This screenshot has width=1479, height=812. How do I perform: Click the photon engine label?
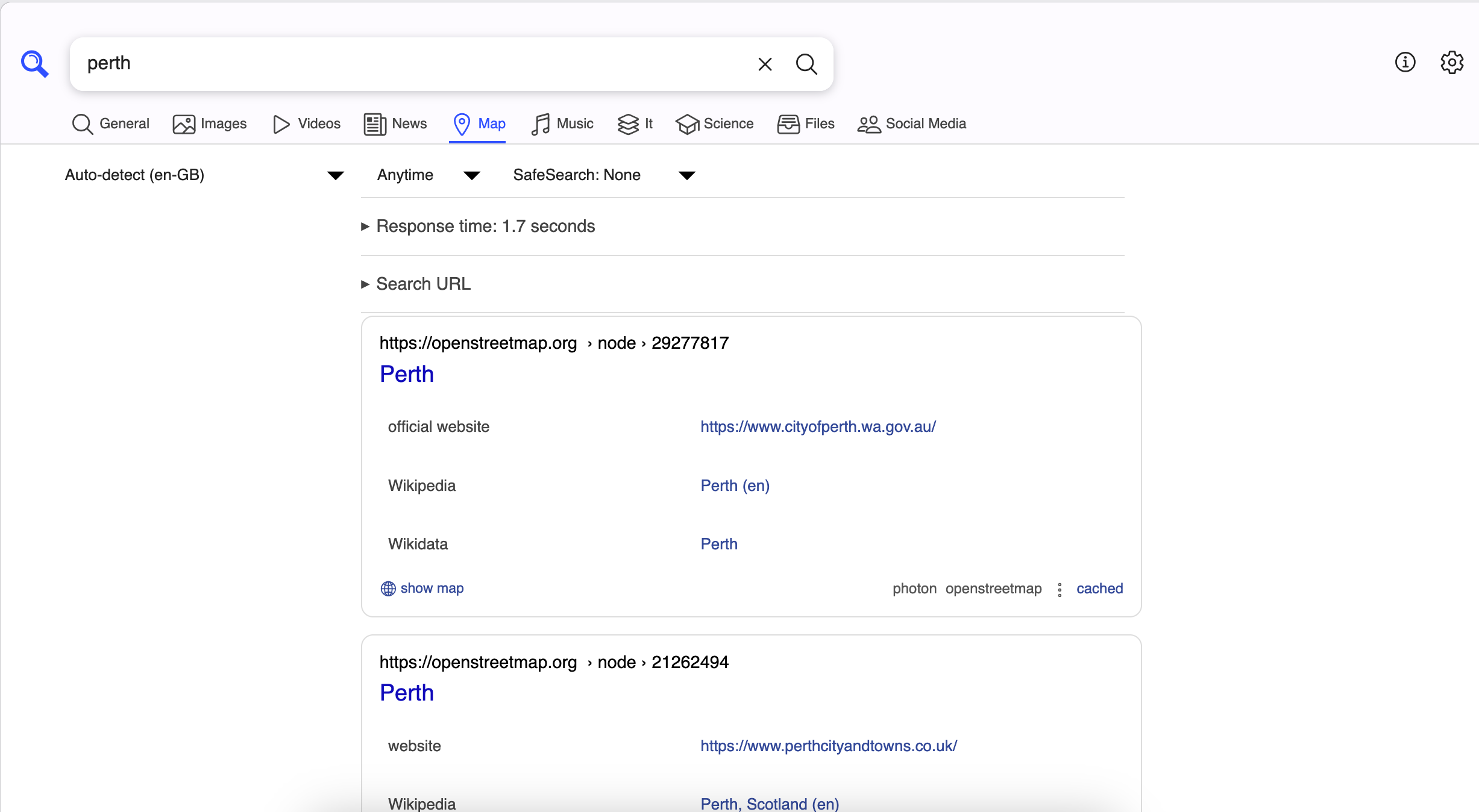914,589
